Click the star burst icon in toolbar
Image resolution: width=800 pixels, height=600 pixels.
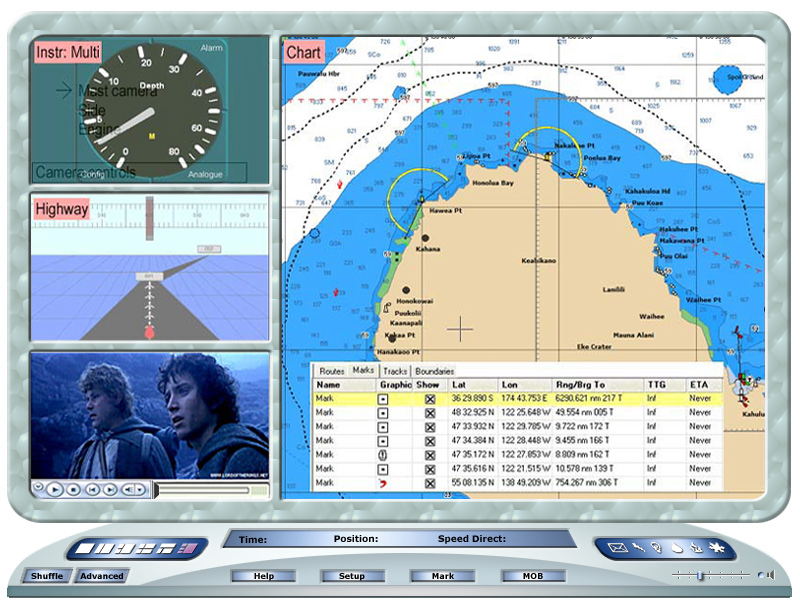pos(714,548)
